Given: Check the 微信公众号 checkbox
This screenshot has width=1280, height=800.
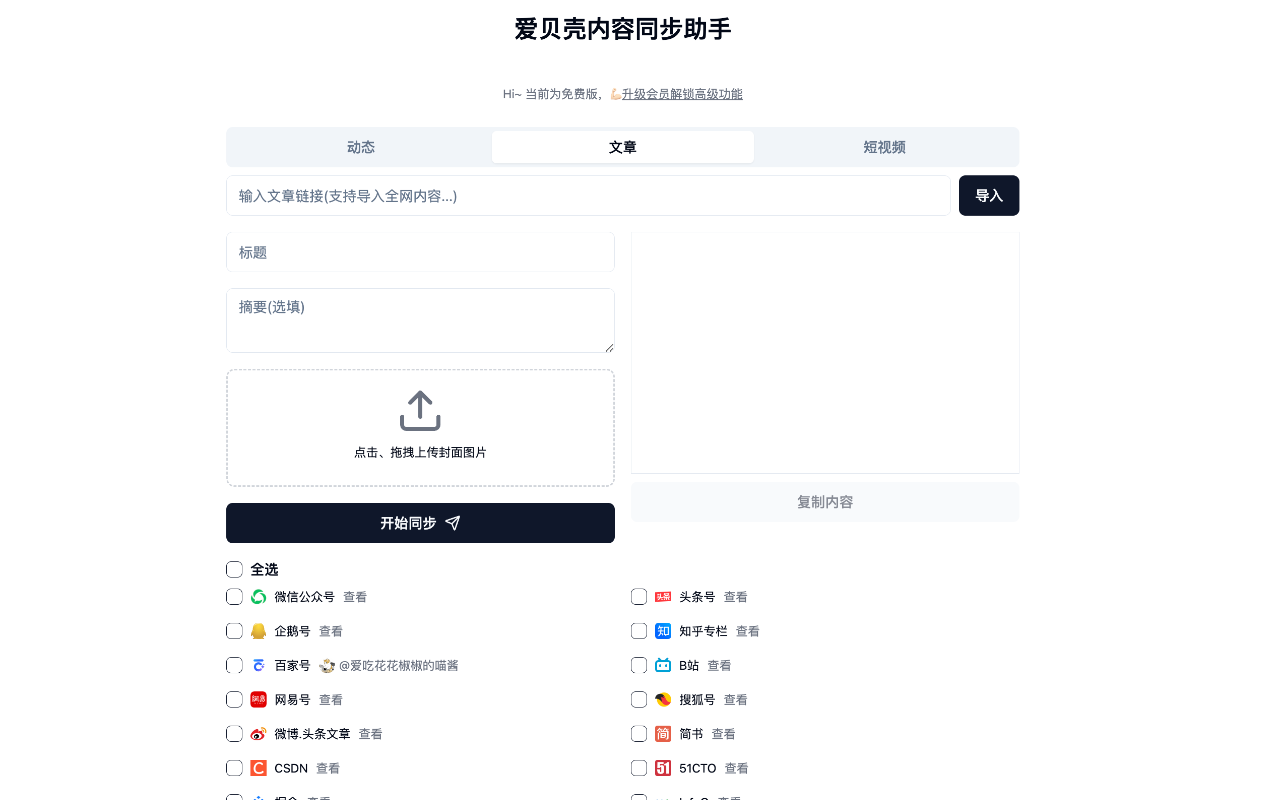Looking at the screenshot, I should click(x=234, y=596).
